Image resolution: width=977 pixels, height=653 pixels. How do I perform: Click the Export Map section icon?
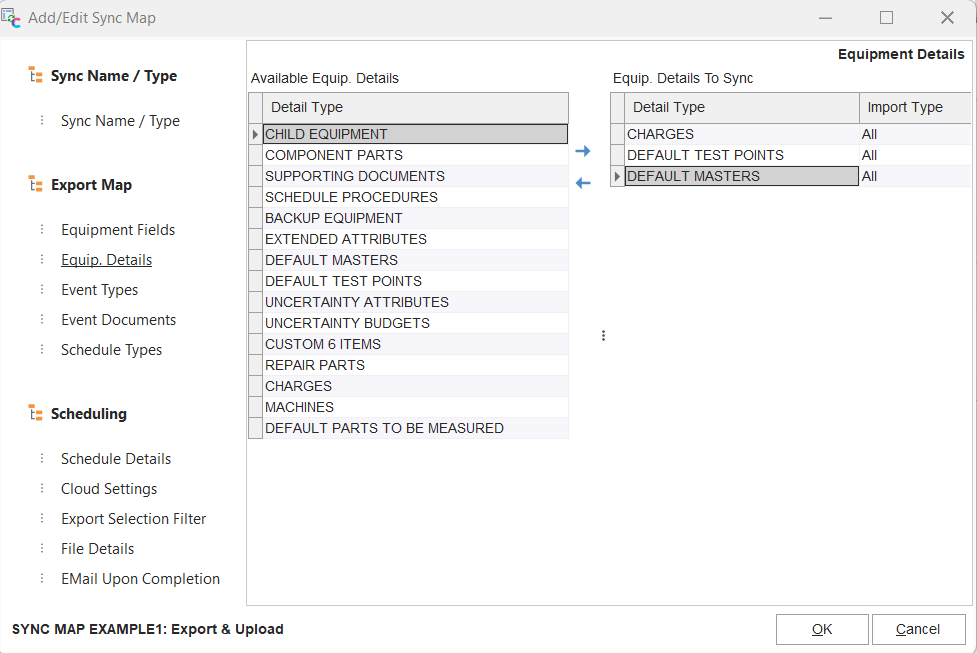35,185
